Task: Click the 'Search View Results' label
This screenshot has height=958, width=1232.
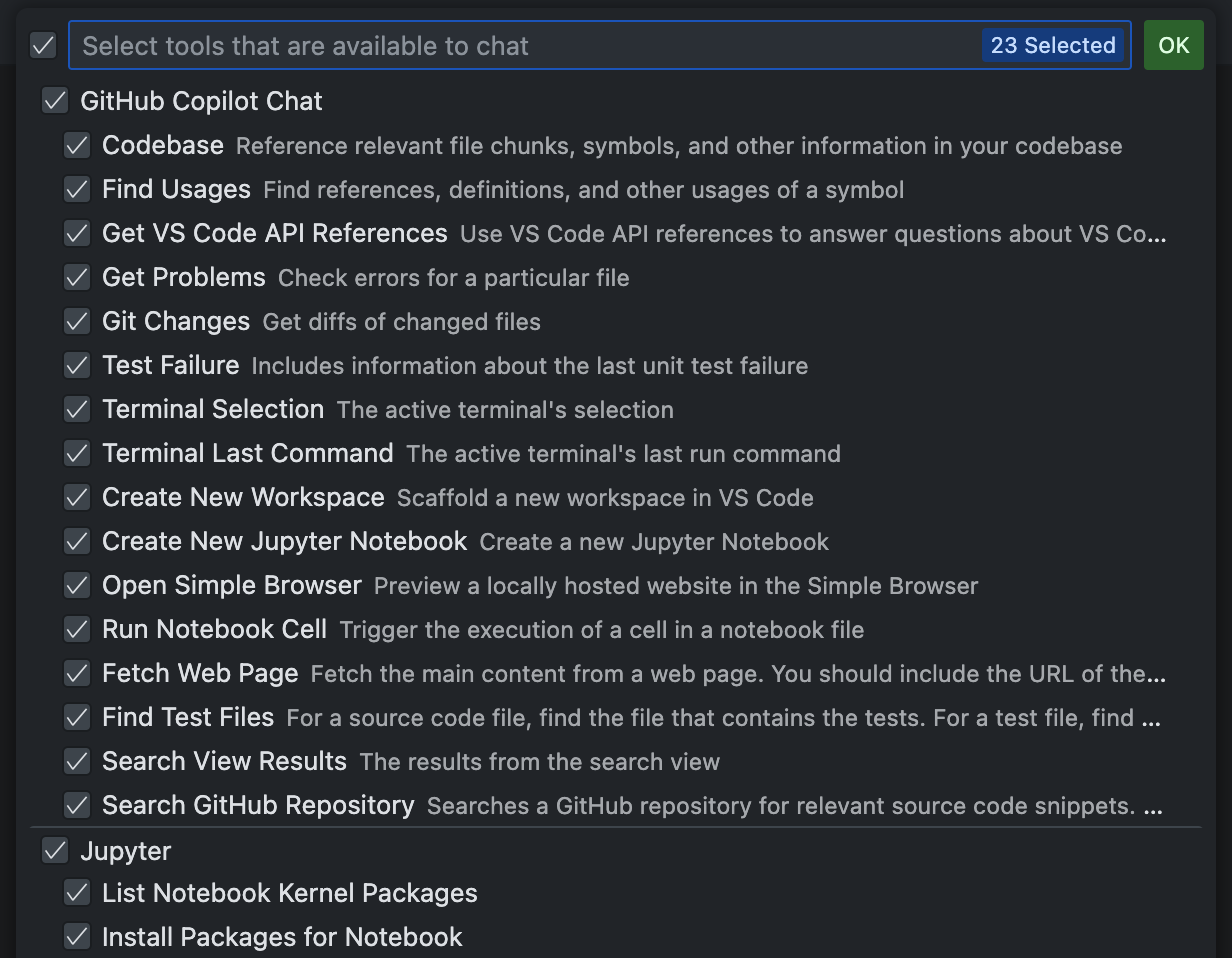Action: 224,761
